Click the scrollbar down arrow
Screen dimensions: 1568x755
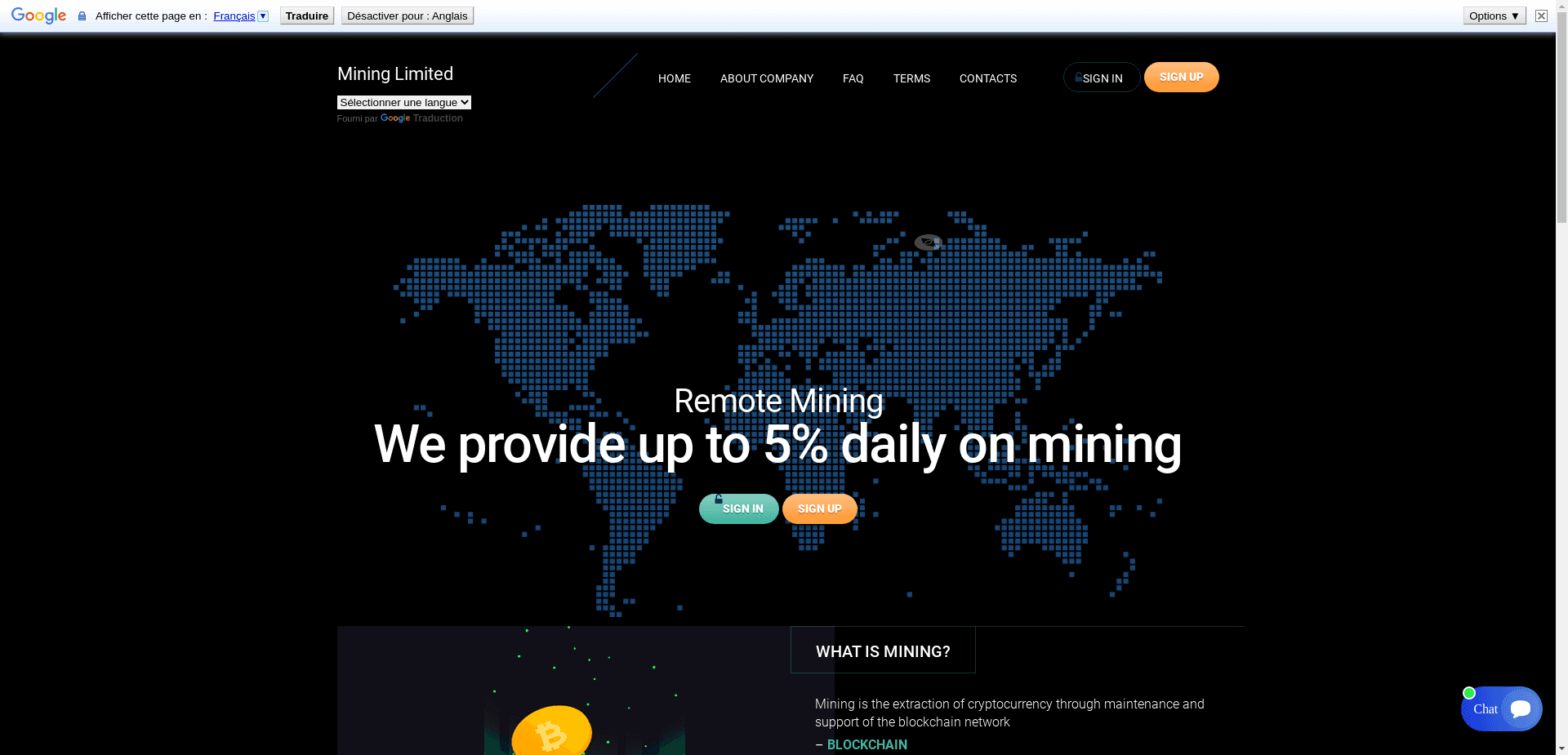(1561, 748)
